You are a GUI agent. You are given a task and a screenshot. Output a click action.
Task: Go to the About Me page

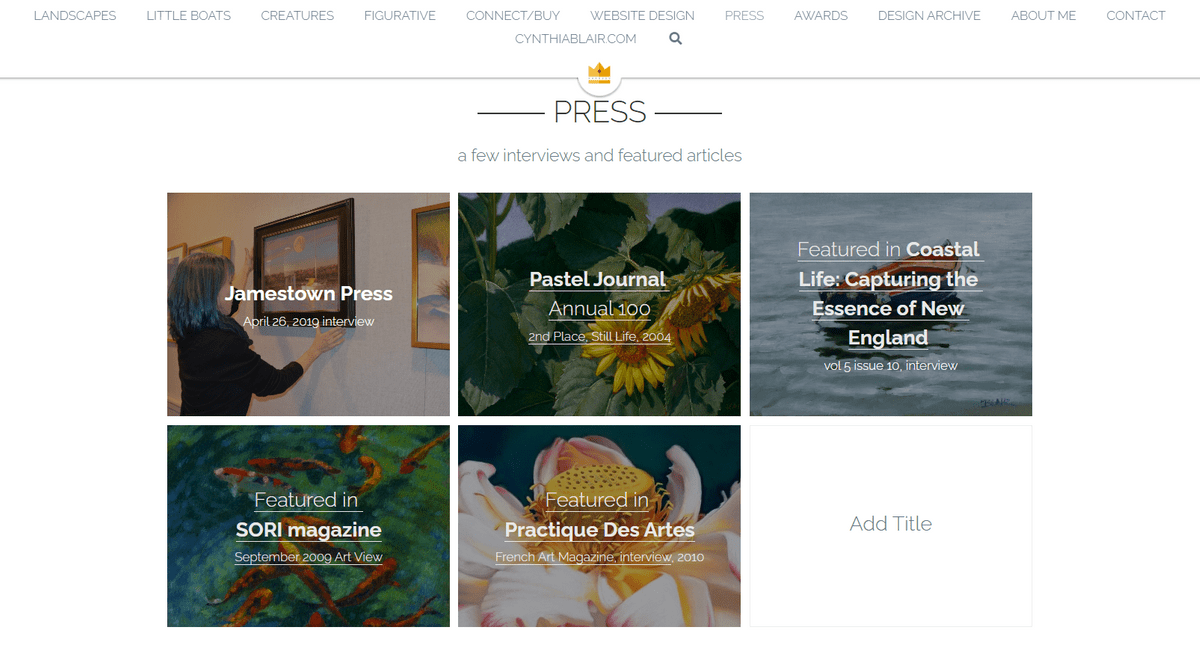click(1043, 15)
